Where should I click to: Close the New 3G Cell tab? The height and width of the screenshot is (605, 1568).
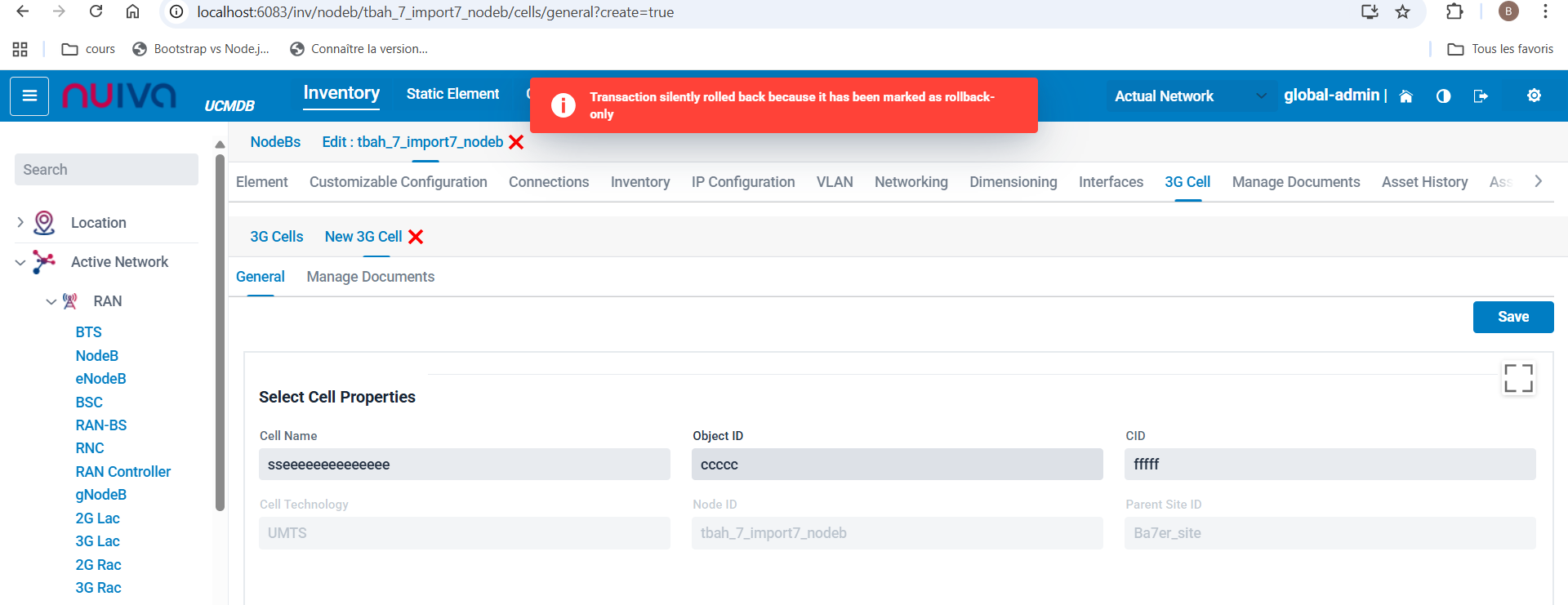click(x=416, y=237)
